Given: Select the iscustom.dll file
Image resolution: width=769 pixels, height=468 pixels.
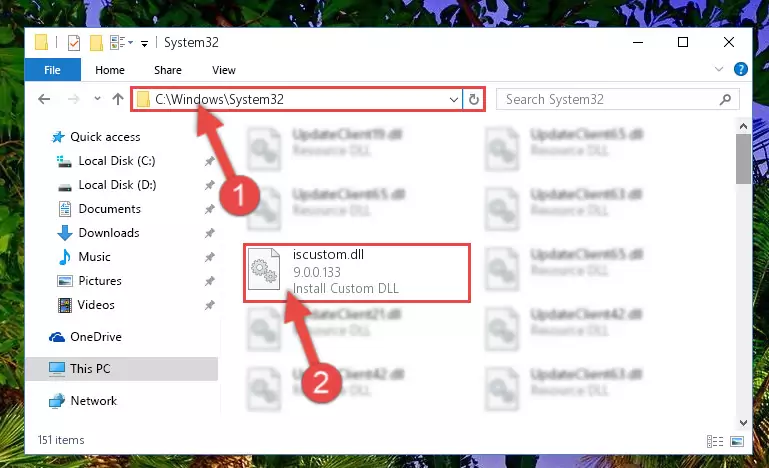Looking at the screenshot, I should pos(357,272).
